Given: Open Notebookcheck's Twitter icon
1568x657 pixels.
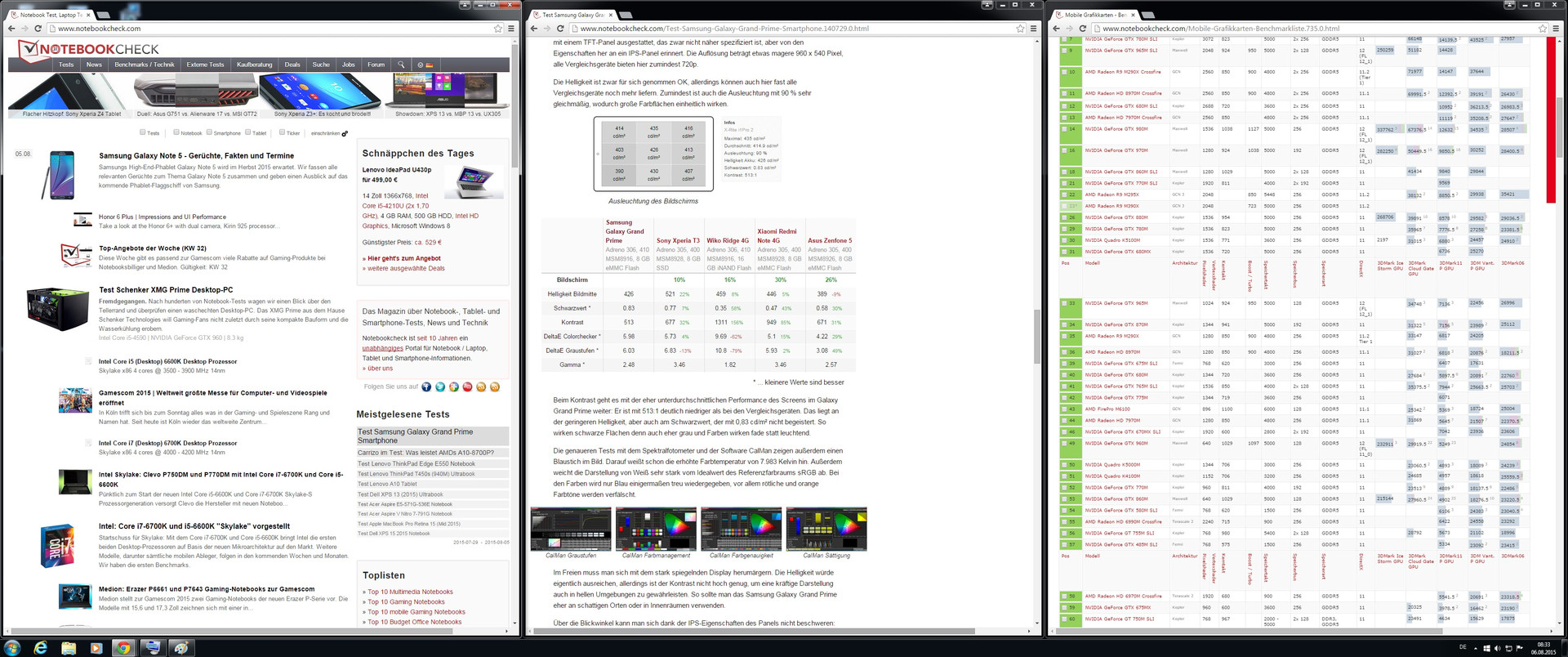Looking at the screenshot, I should tap(440, 387).
